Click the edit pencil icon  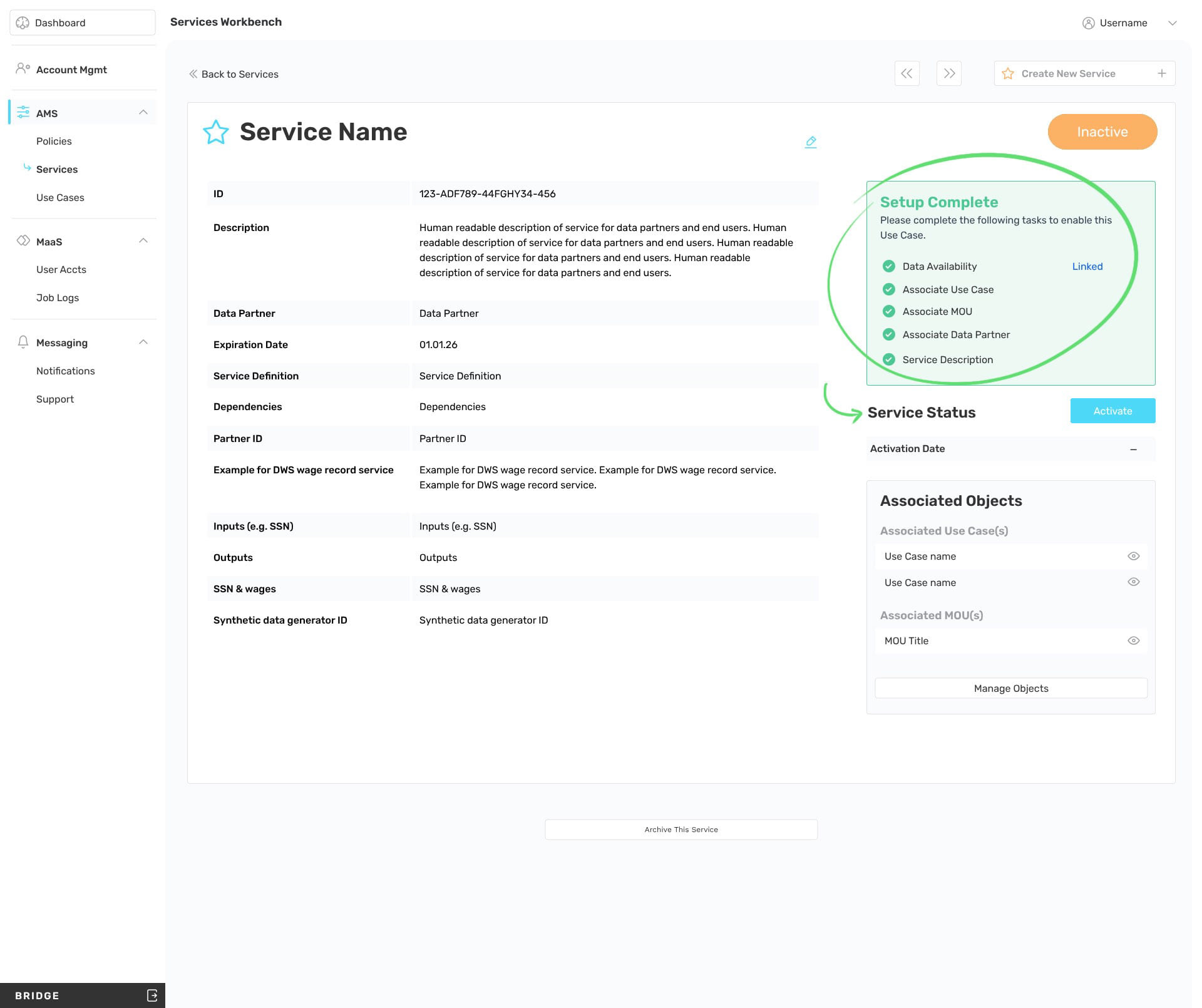tap(811, 141)
